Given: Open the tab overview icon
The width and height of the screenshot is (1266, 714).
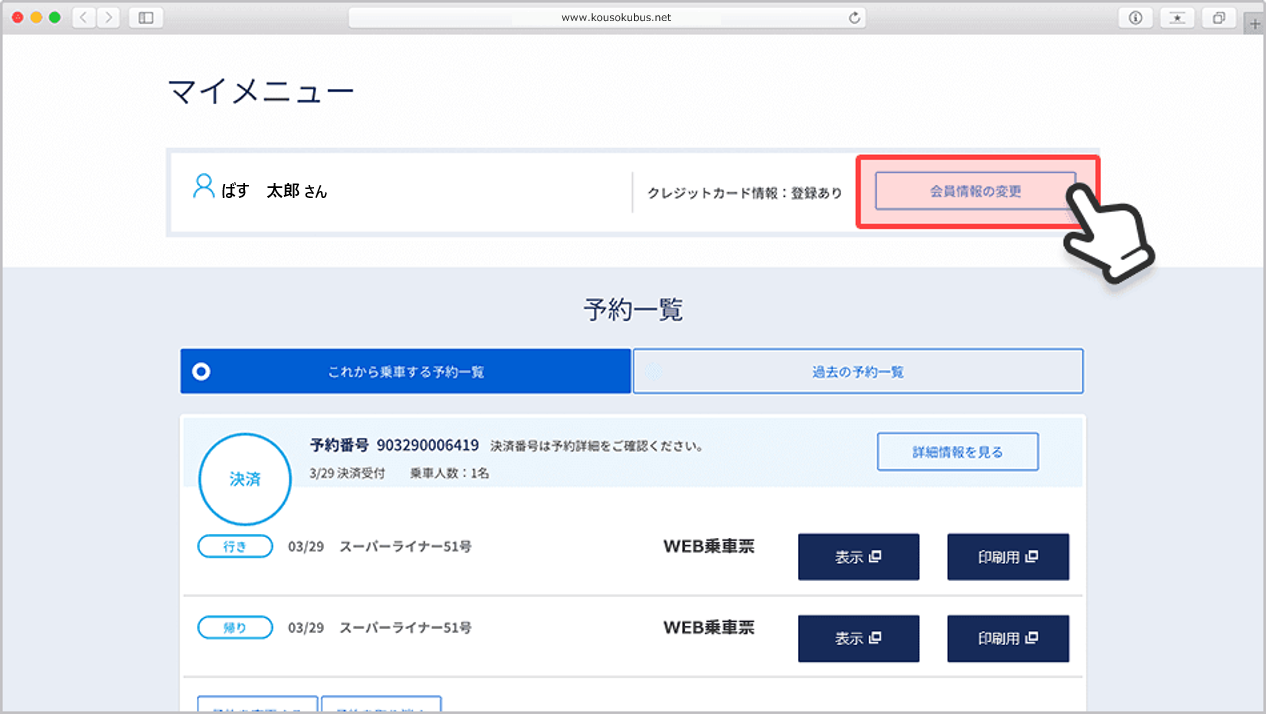Looking at the screenshot, I should point(1218,17).
